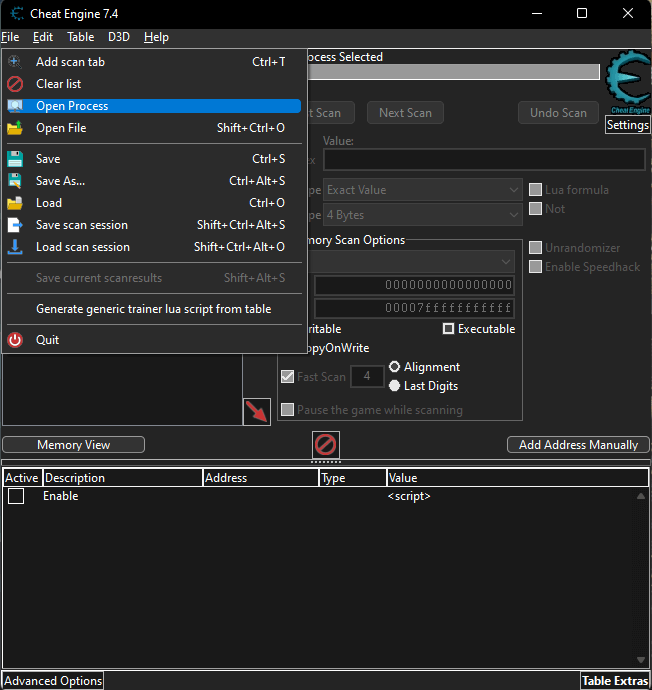Click the scan Value input field
The height and width of the screenshot is (690, 652).
[484, 159]
